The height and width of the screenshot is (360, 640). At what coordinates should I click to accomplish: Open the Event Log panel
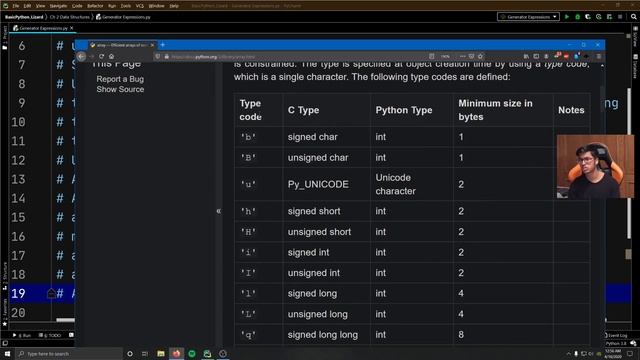click(616, 335)
